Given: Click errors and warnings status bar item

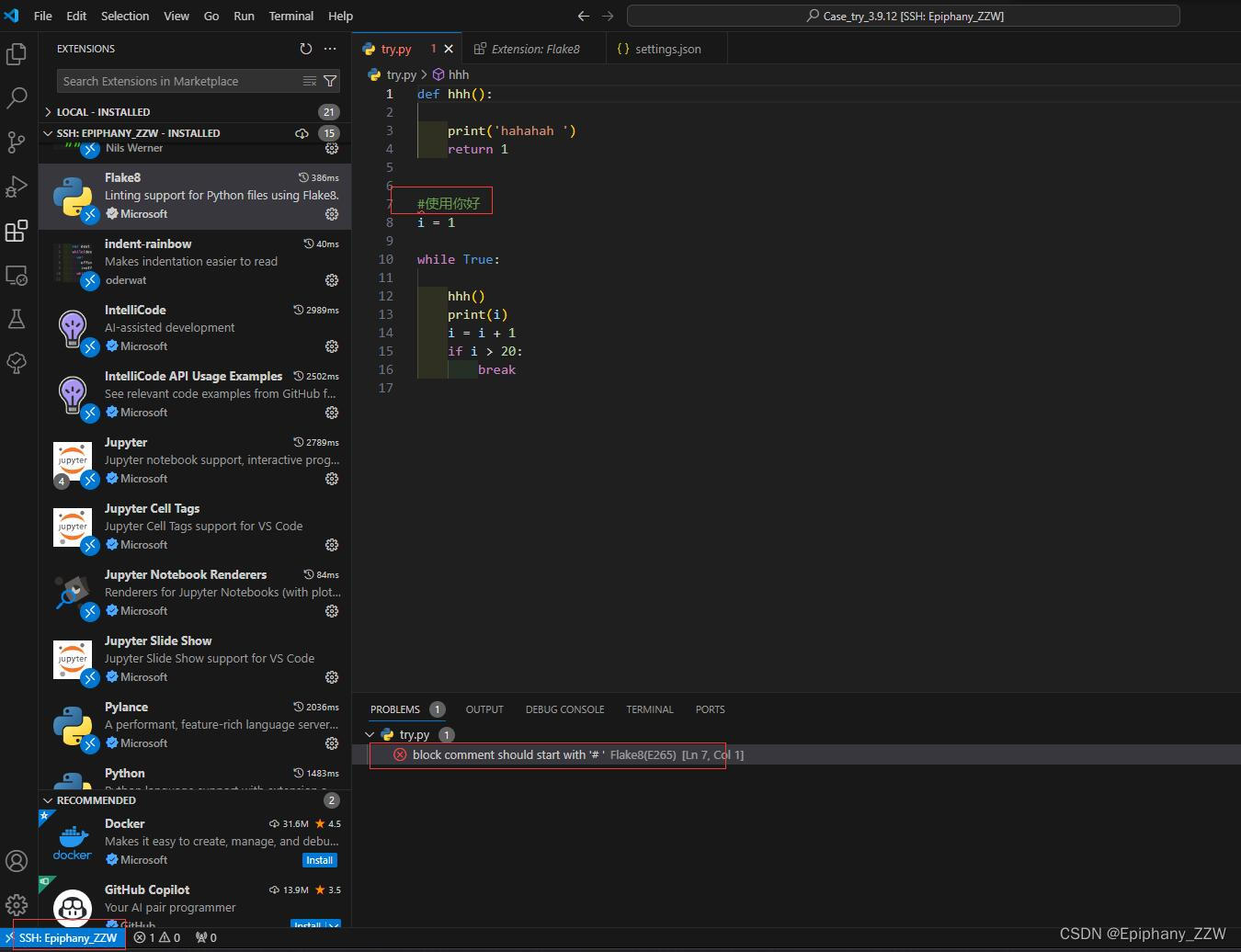Looking at the screenshot, I should pos(157,937).
